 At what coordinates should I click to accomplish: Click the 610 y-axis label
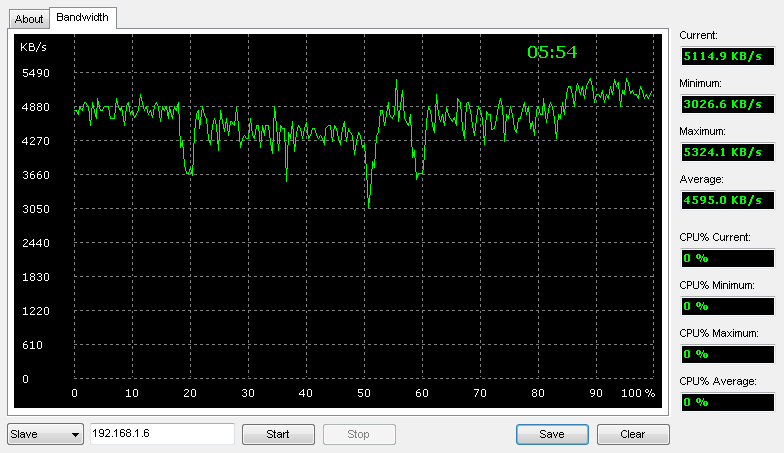(32, 346)
